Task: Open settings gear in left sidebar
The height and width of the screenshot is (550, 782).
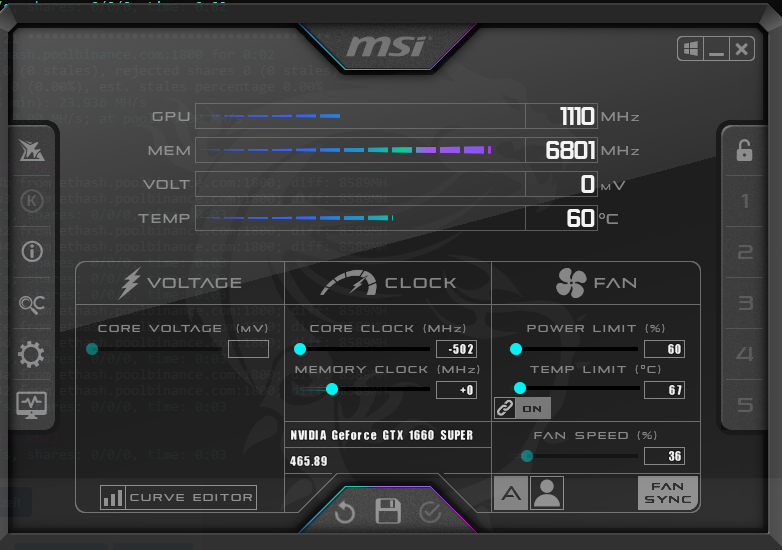Action: tap(31, 355)
